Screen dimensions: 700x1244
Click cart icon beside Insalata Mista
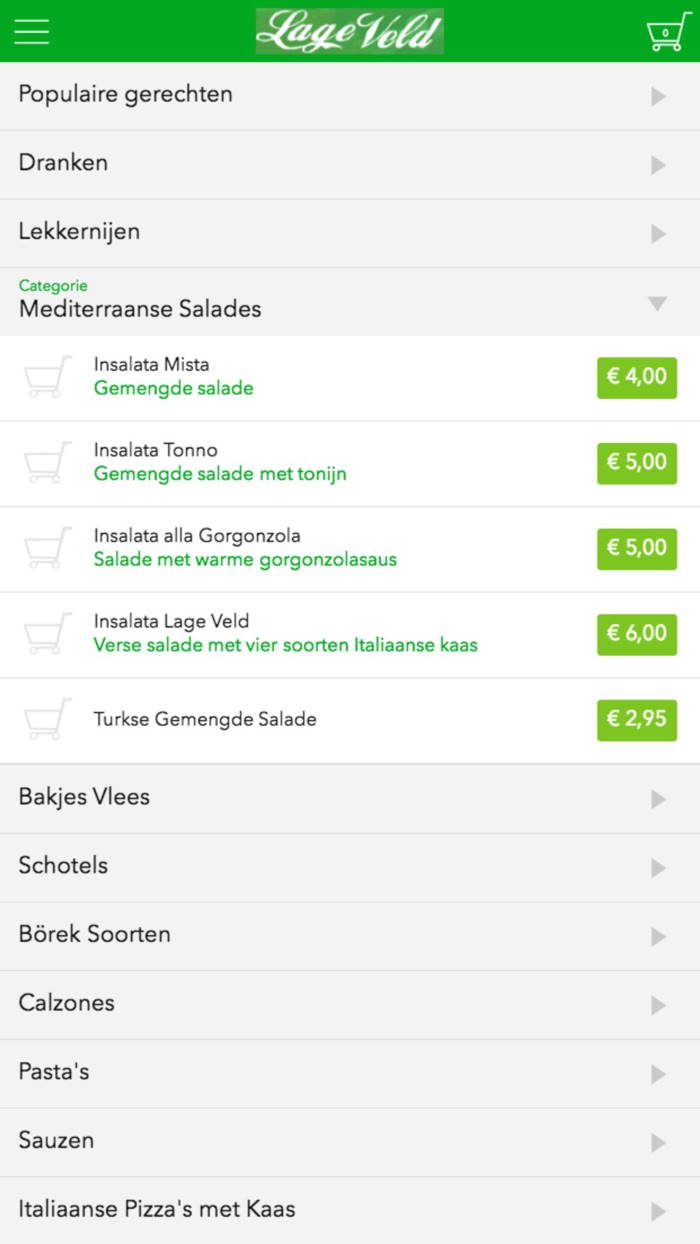click(48, 377)
